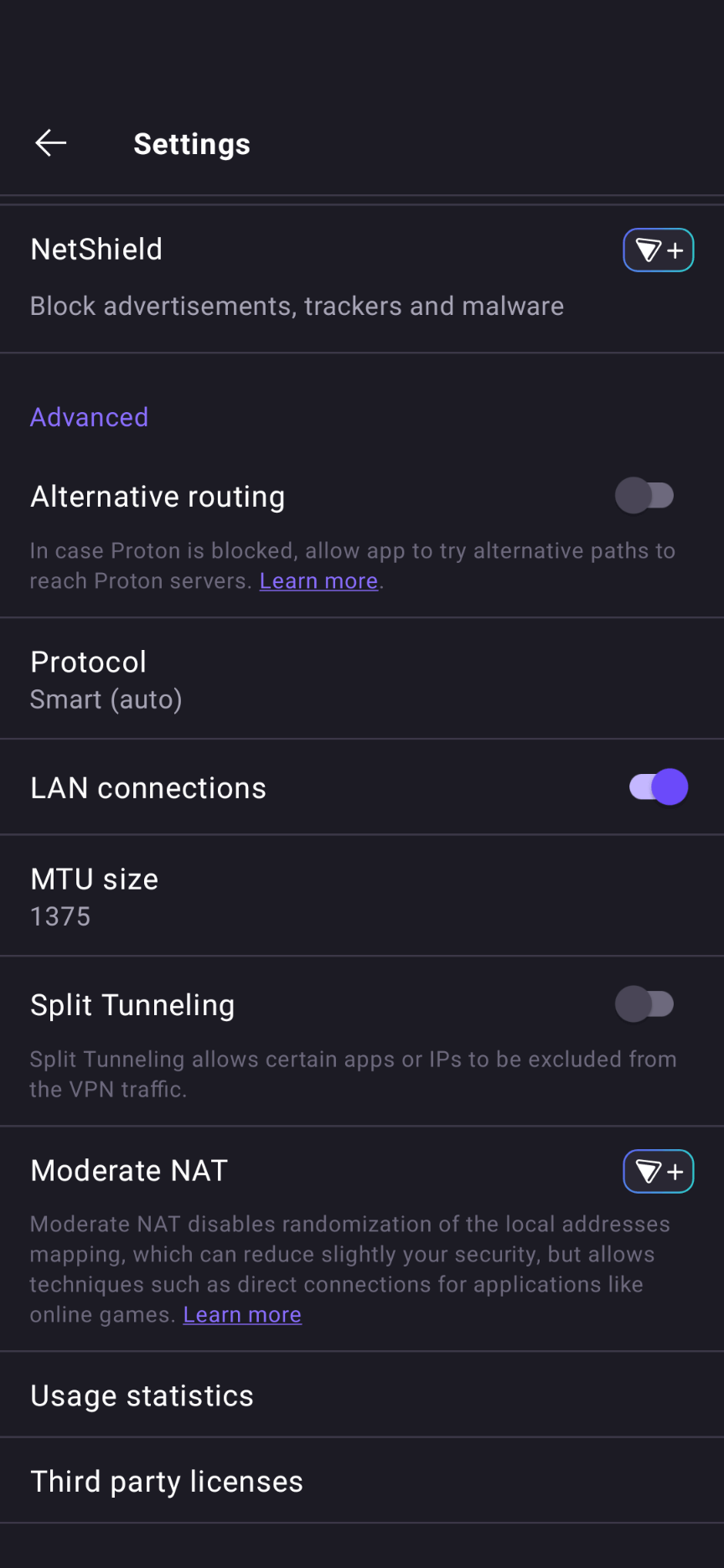Tap the Alternative routing label

pyautogui.click(x=158, y=497)
